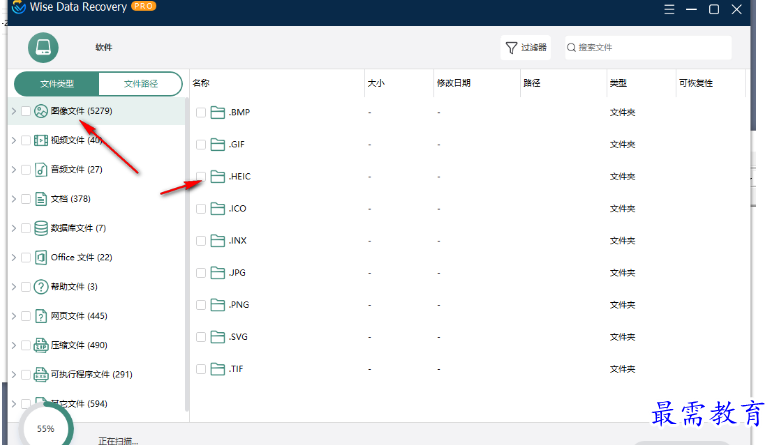Tick the .JPG folder checkbox

(201, 273)
